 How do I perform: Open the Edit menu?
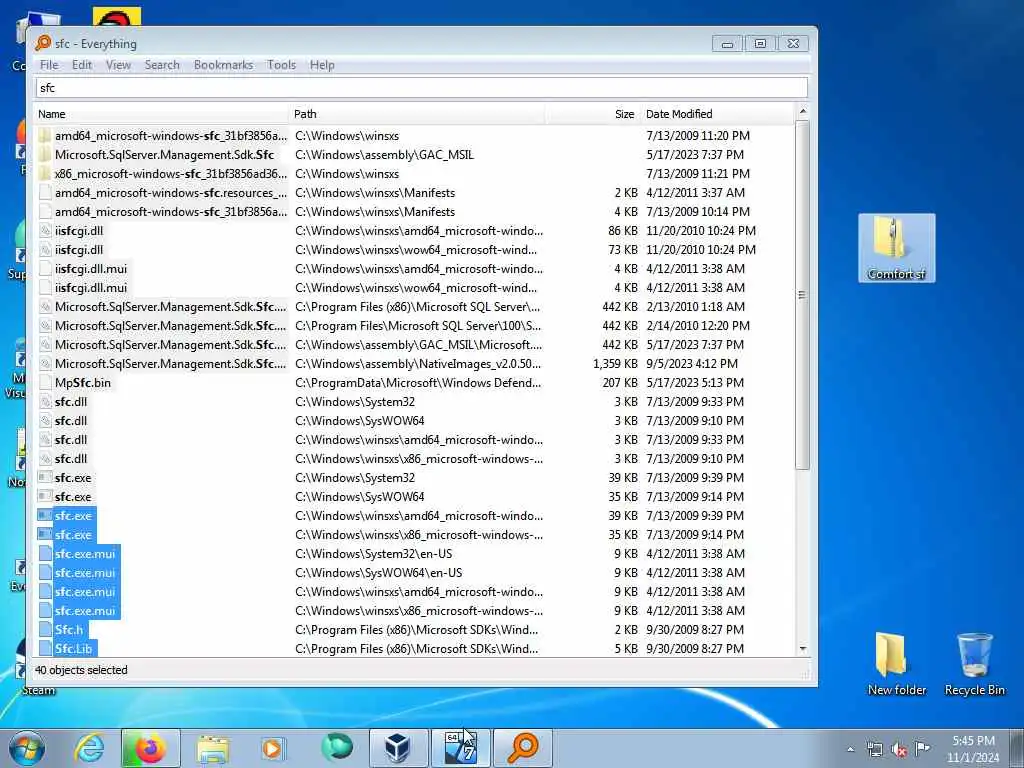(x=82, y=65)
